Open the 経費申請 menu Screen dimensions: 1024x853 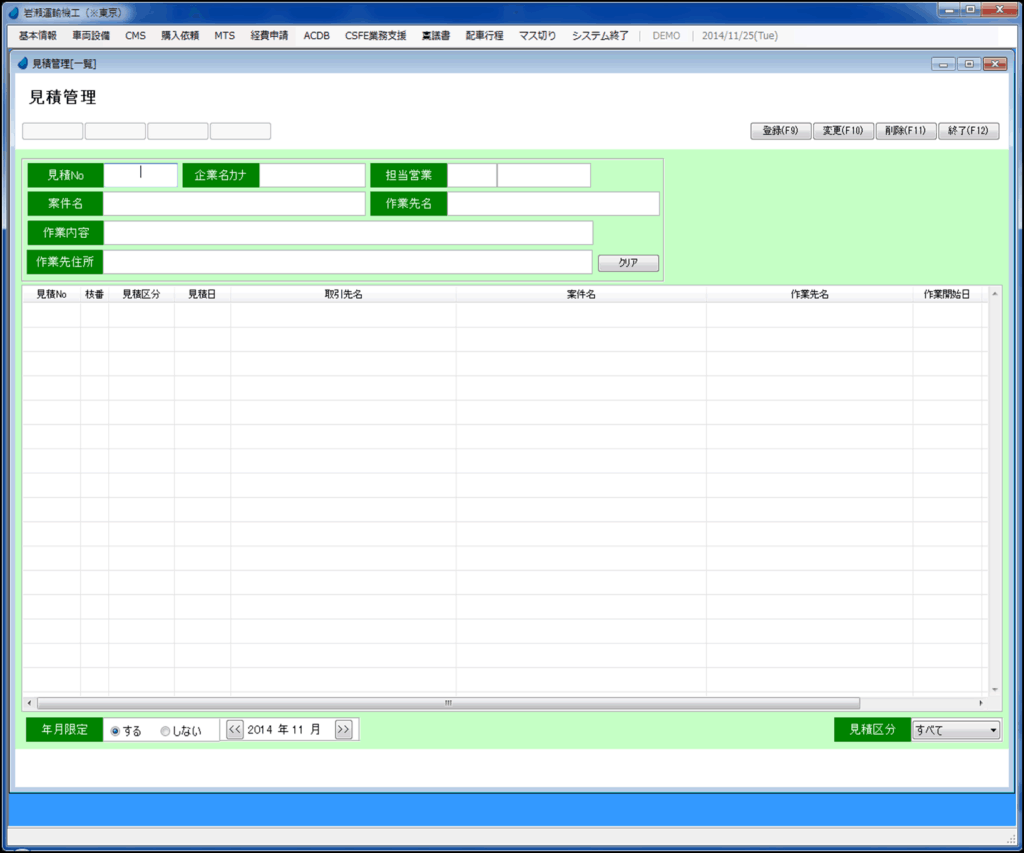(269, 35)
